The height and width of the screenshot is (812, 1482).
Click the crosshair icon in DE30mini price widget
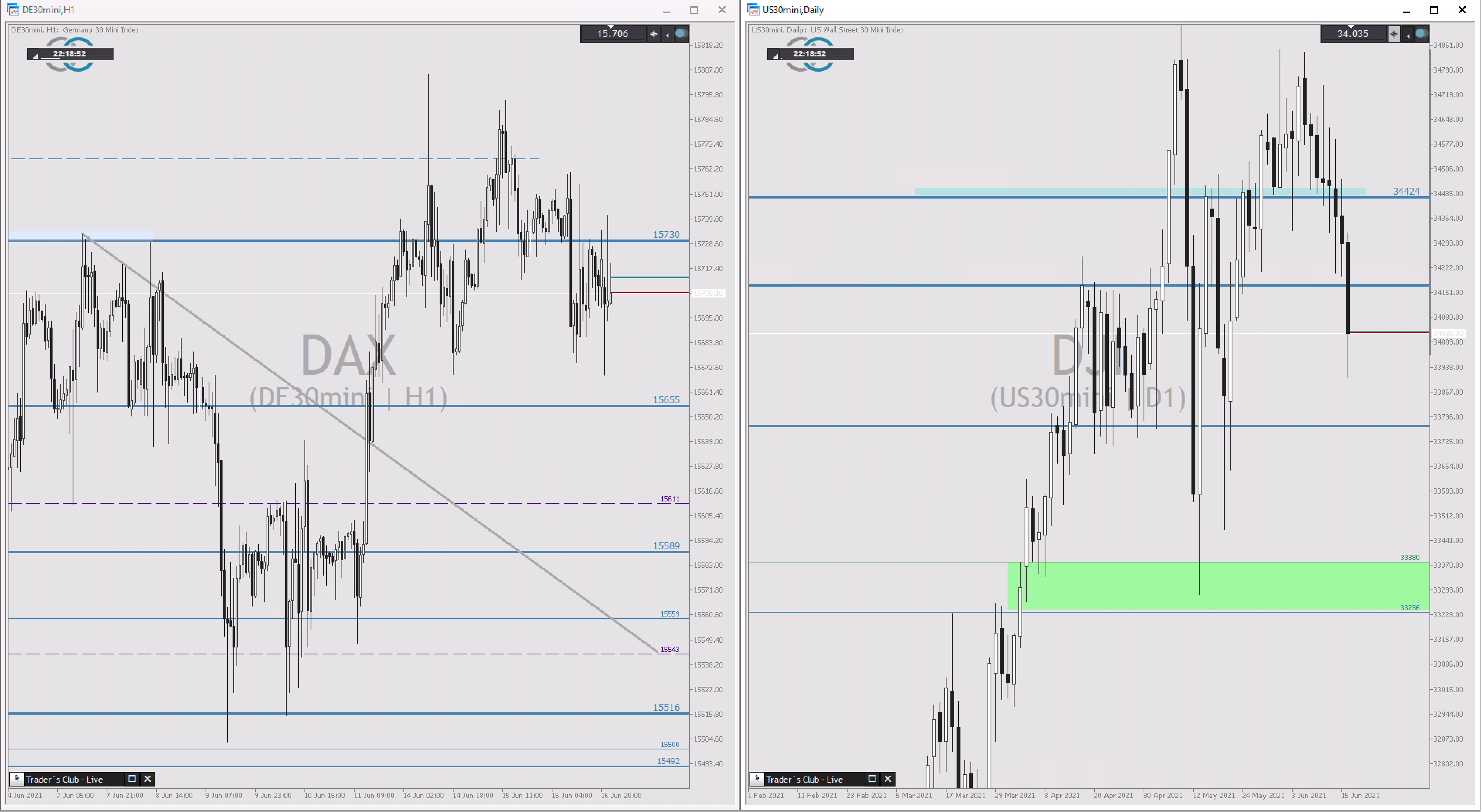[654, 34]
